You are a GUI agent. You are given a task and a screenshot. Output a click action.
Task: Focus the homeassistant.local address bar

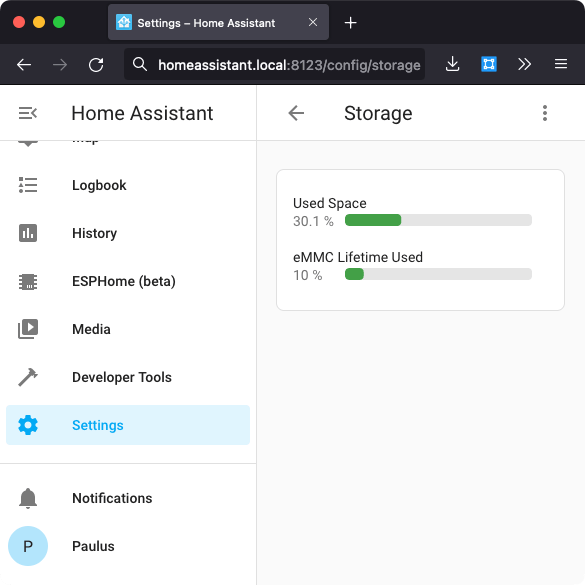pos(275,64)
